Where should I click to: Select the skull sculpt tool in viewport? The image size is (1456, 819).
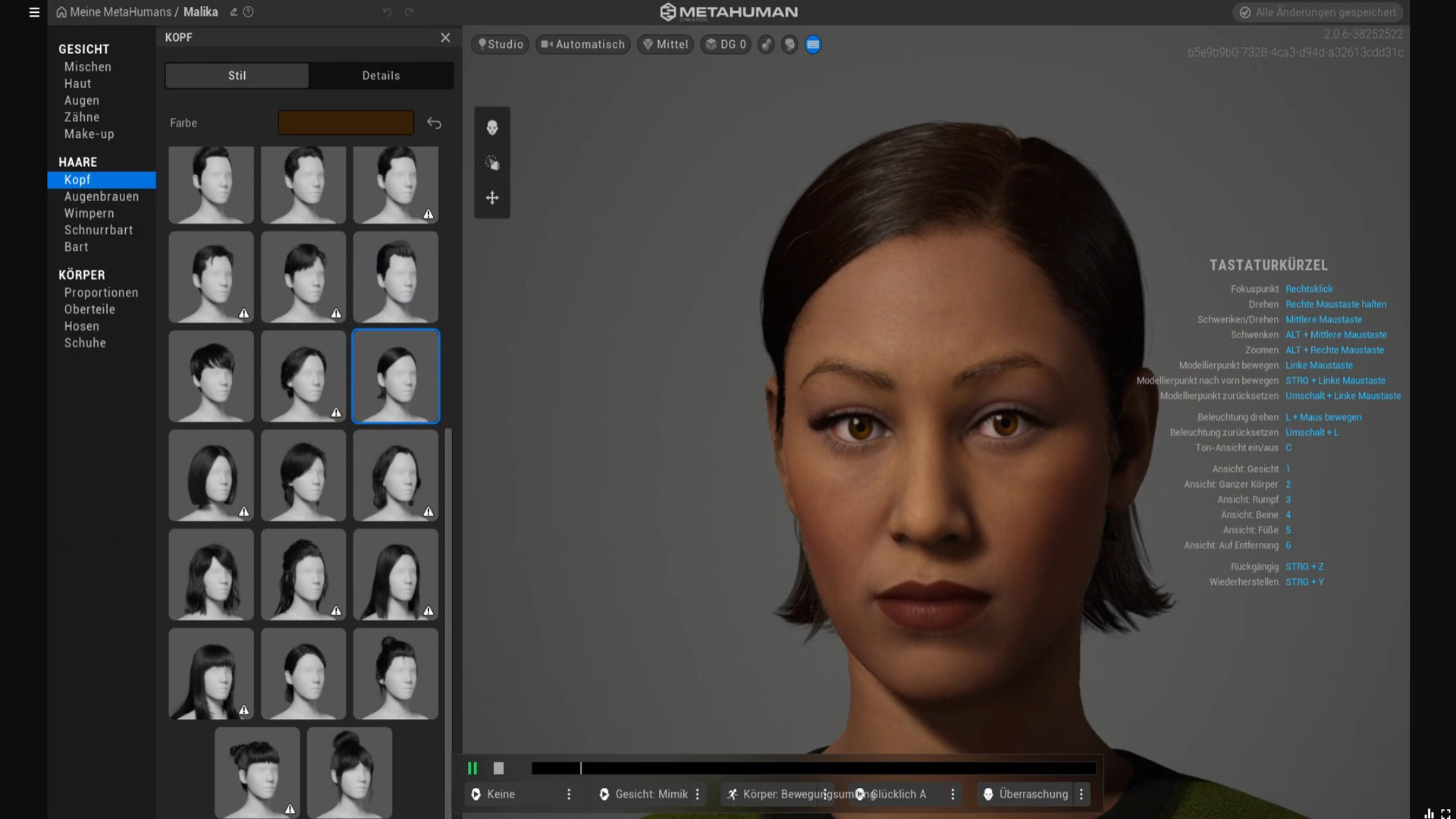pos(492,127)
